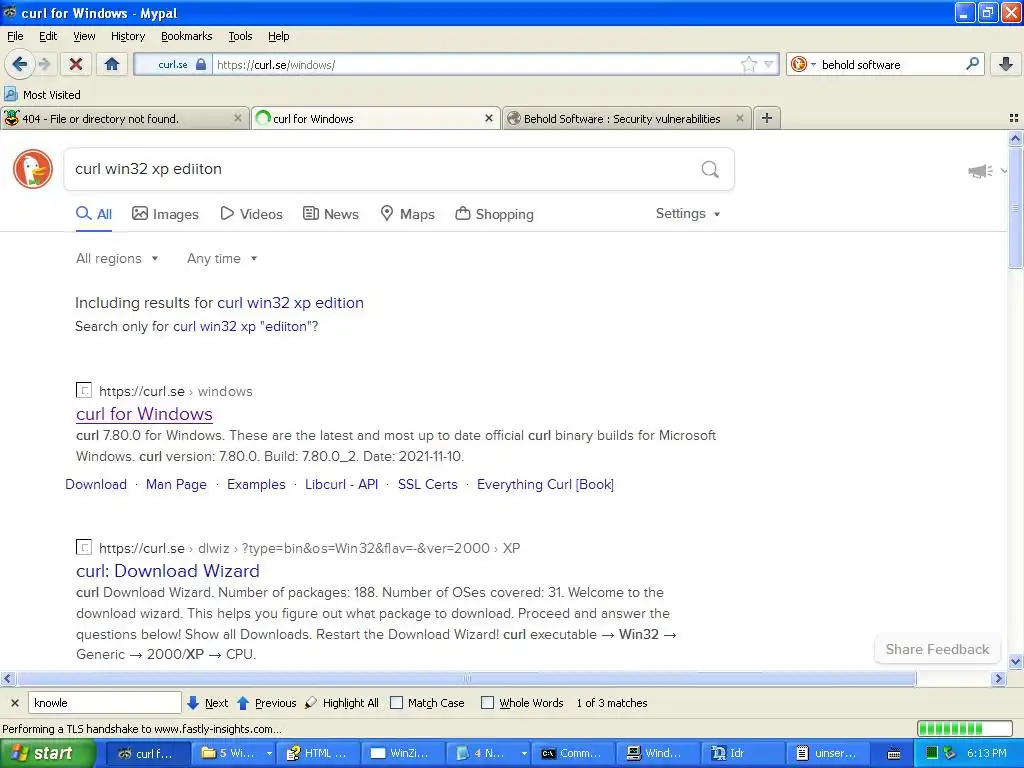Select the Maps search category
Viewport: 1024px width, 768px height.
[x=408, y=214]
